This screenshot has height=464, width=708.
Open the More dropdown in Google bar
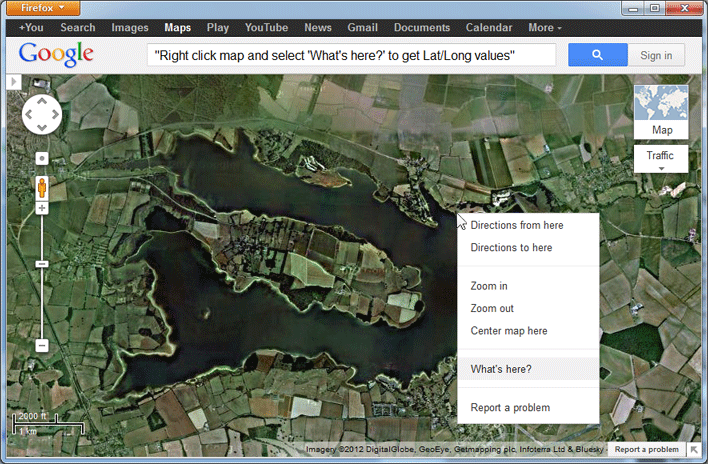(545, 28)
